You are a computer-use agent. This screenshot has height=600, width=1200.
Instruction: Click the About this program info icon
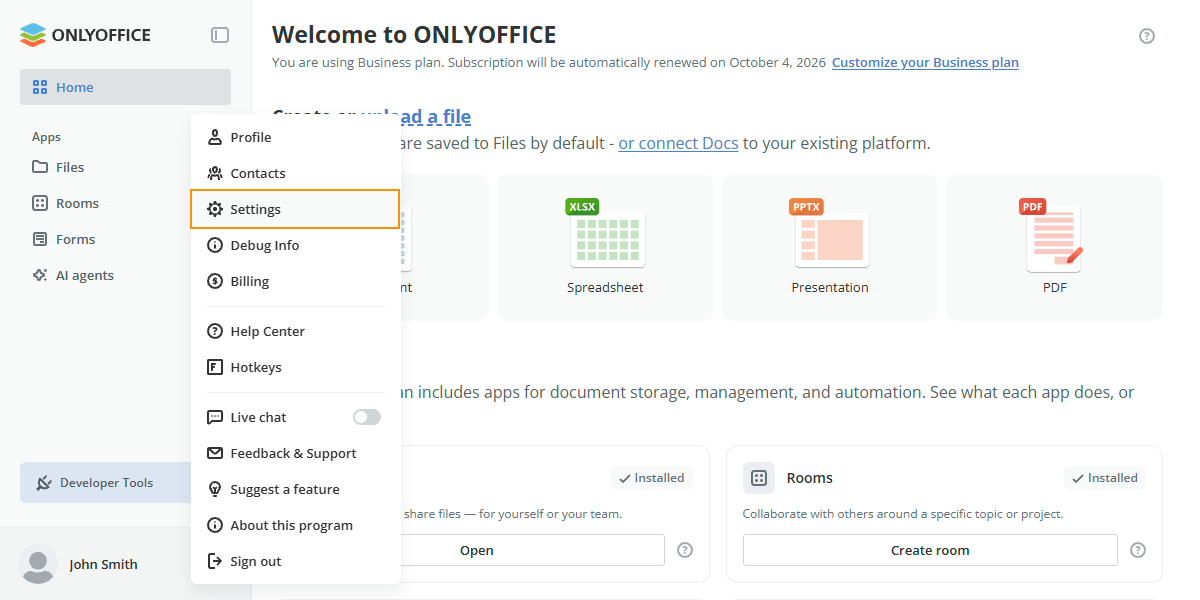click(214, 525)
